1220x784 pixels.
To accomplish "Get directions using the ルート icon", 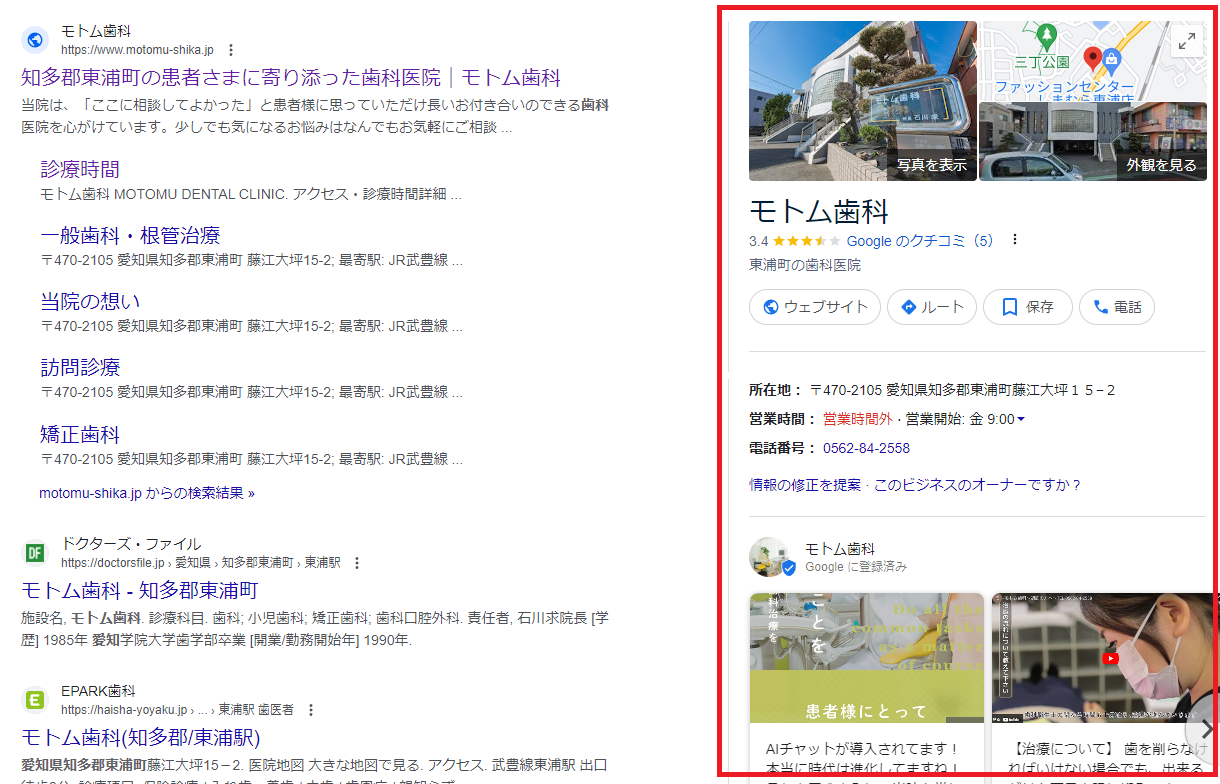I will point(908,307).
